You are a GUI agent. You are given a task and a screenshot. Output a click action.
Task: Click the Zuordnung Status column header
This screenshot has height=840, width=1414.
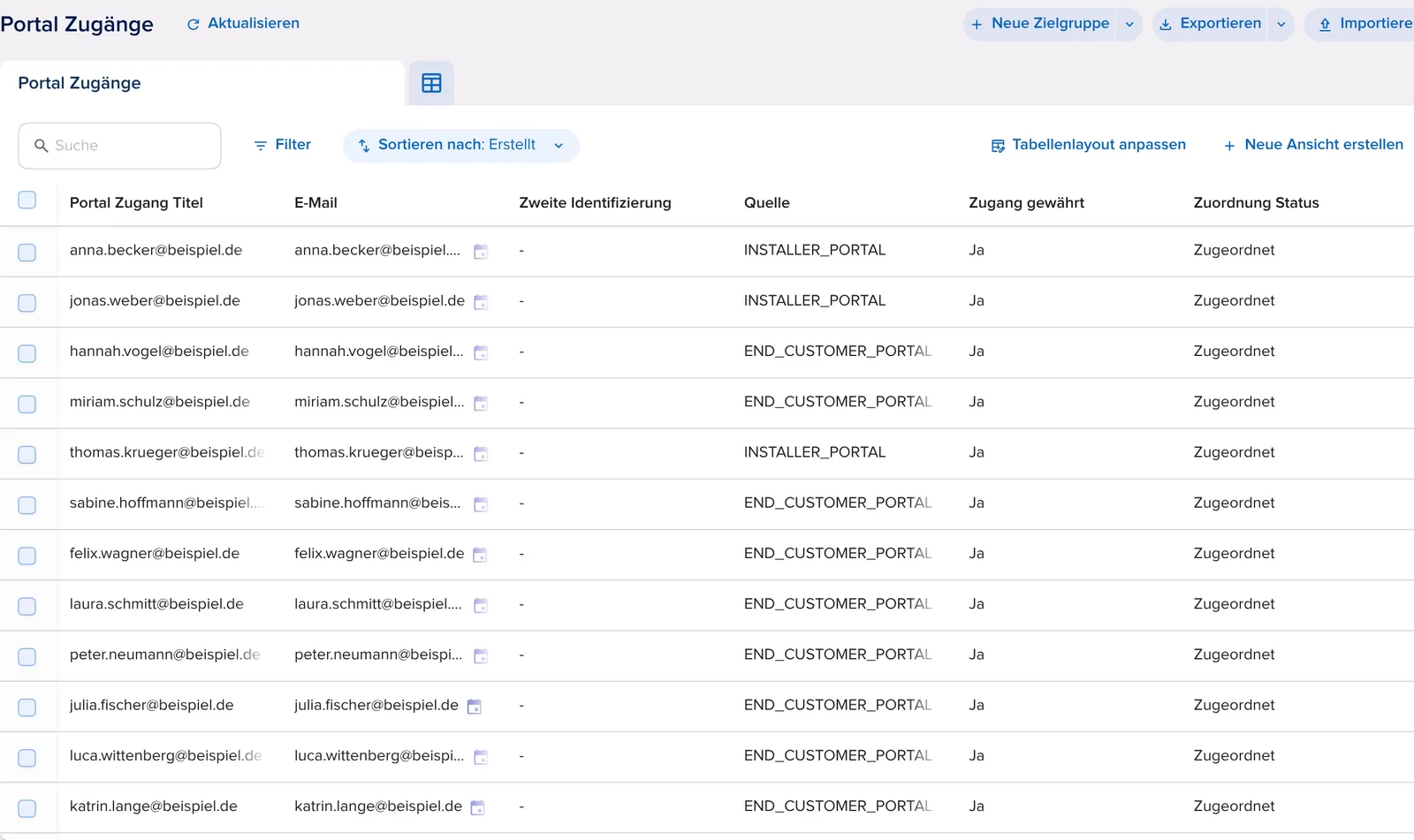1256,202
